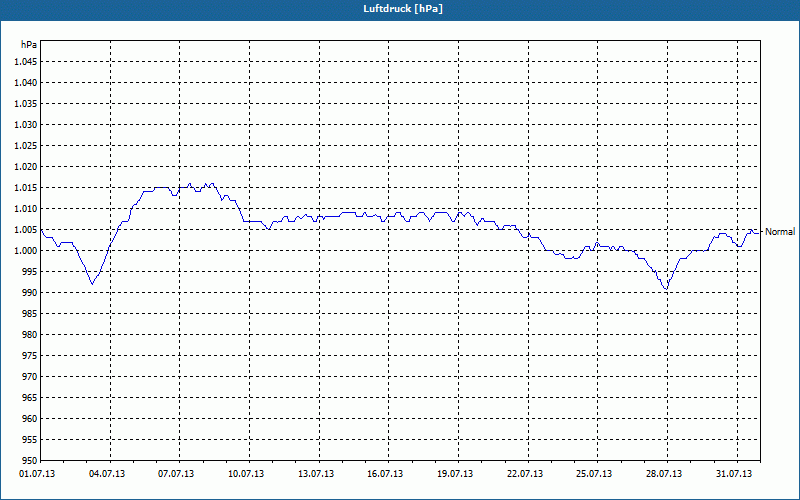This screenshot has width=800, height=500.
Task: Click the Normal series label
Action: (780, 232)
